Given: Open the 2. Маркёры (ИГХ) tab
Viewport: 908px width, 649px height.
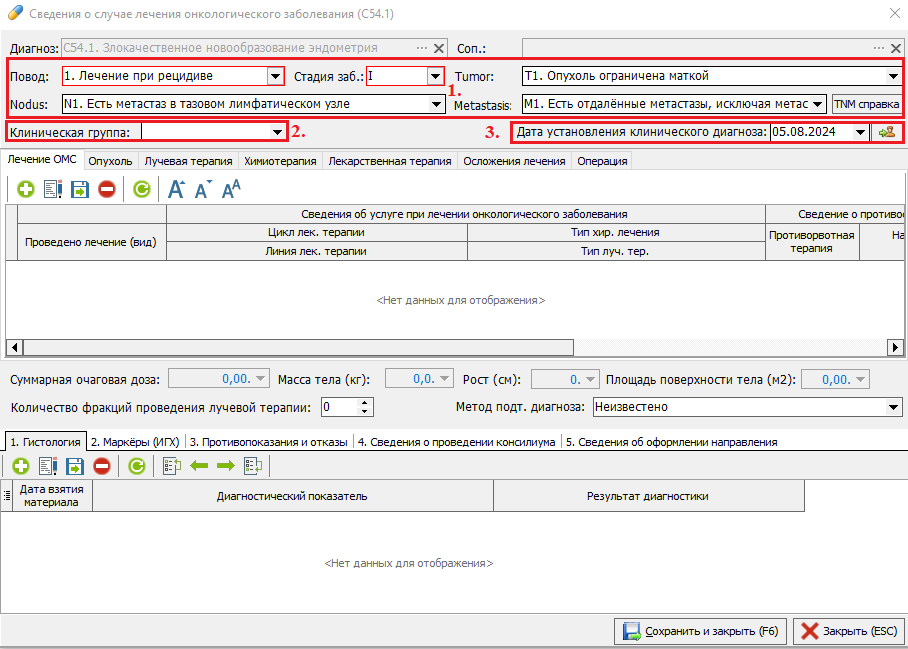Looking at the screenshot, I should coord(134,441).
